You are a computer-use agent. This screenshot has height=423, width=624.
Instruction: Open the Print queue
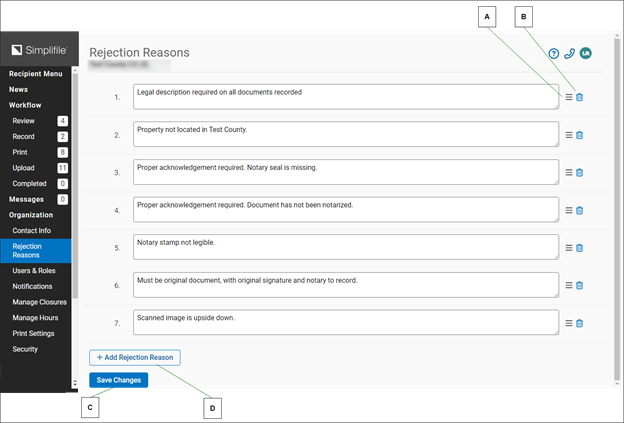tap(20, 152)
